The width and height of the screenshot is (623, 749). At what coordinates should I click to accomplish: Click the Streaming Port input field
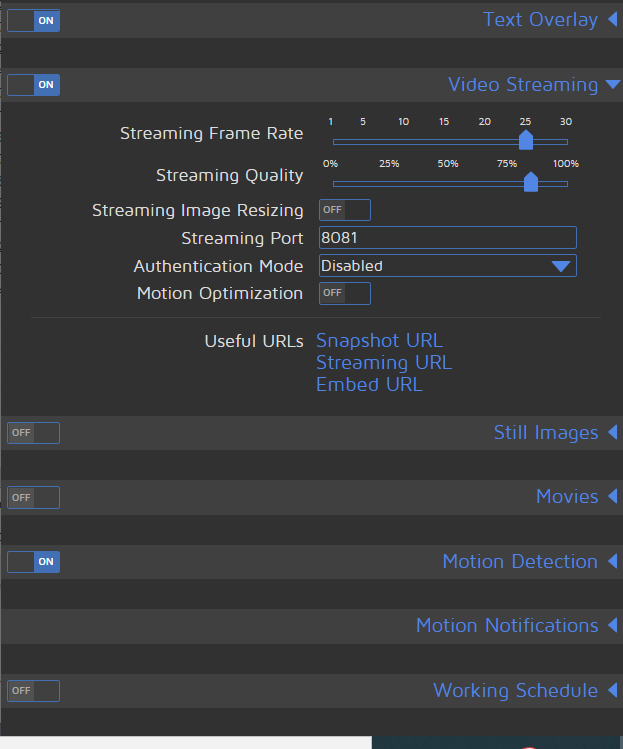[x=447, y=238]
